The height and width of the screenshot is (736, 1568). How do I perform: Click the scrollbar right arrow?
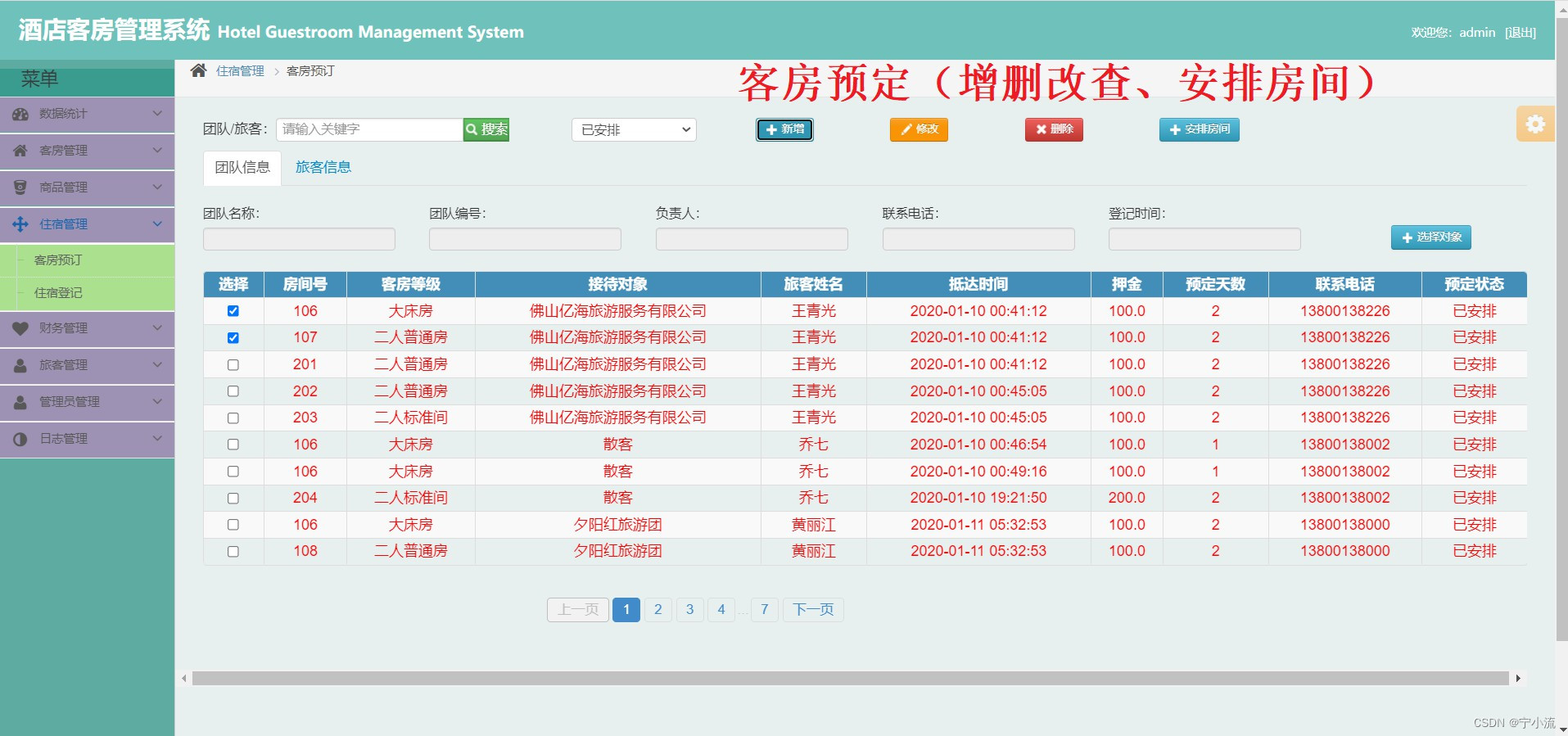point(1518,678)
